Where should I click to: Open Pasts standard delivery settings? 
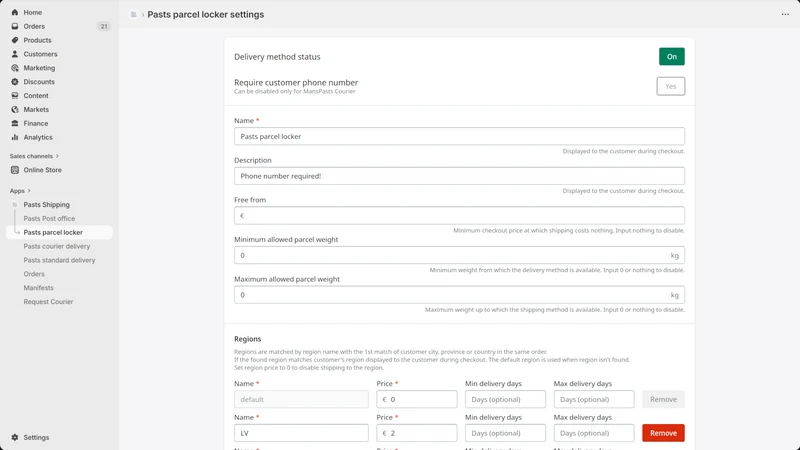coord(59,260)
